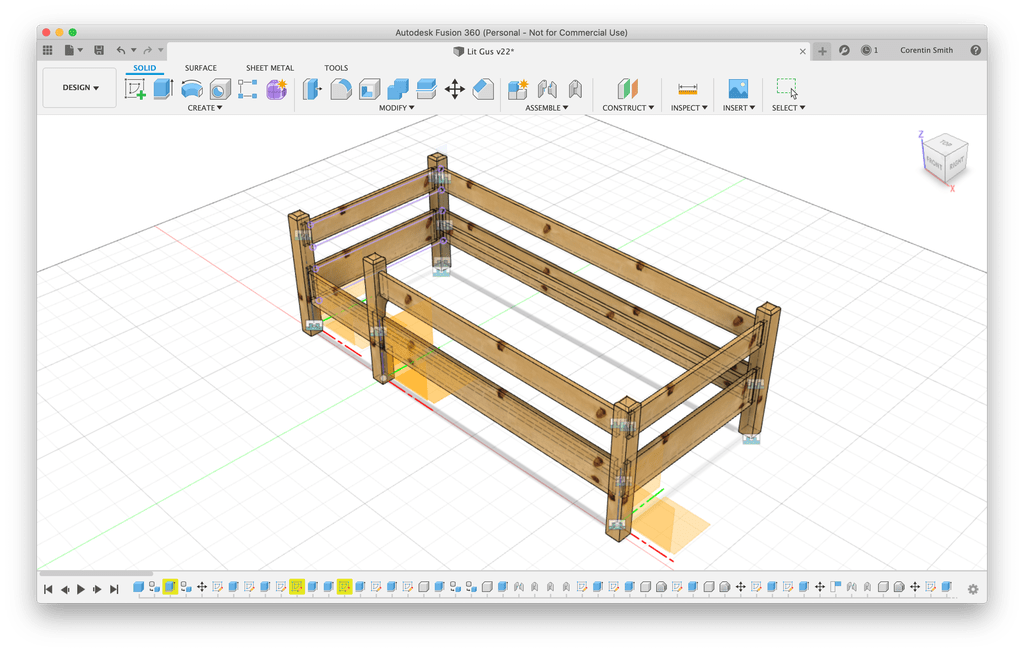Image resolution: width=1024 pixels, height=652 pixels.
Task: Open the Help menu
Action: point(976,50)
